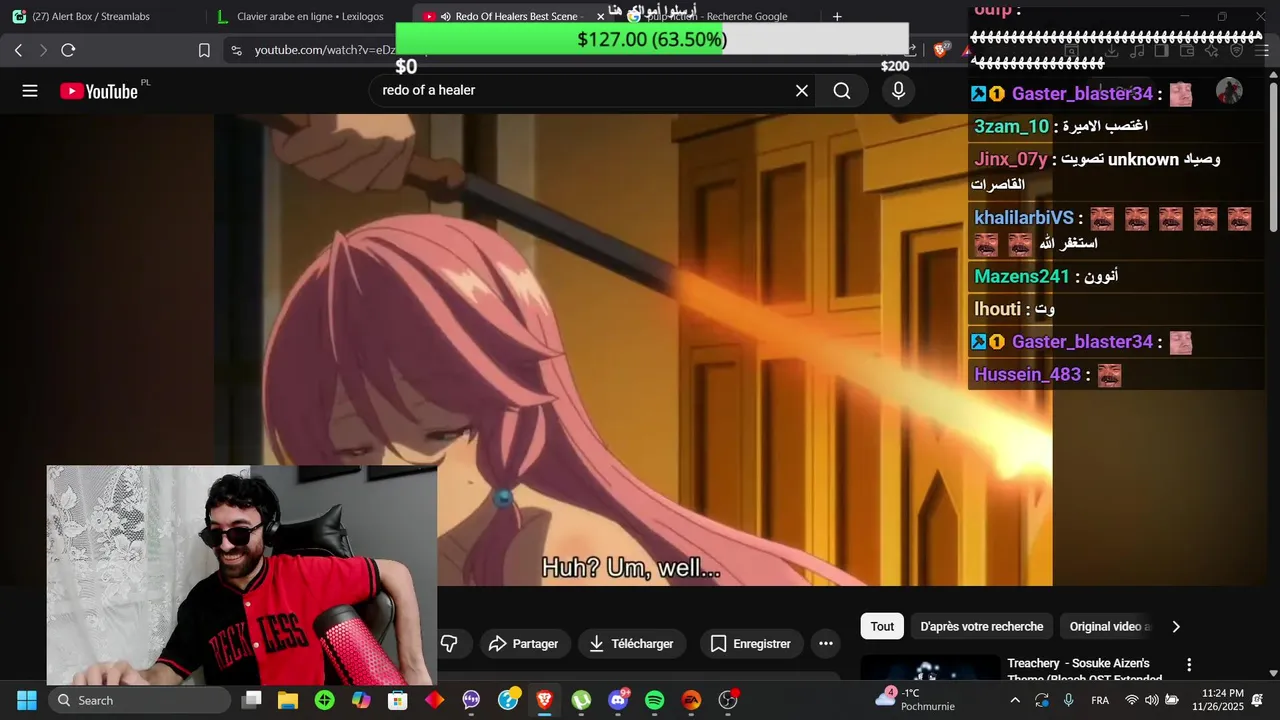Open the Windows Start menu
The height and width of the screenshot is (720, 1280).
pos(27,700)
